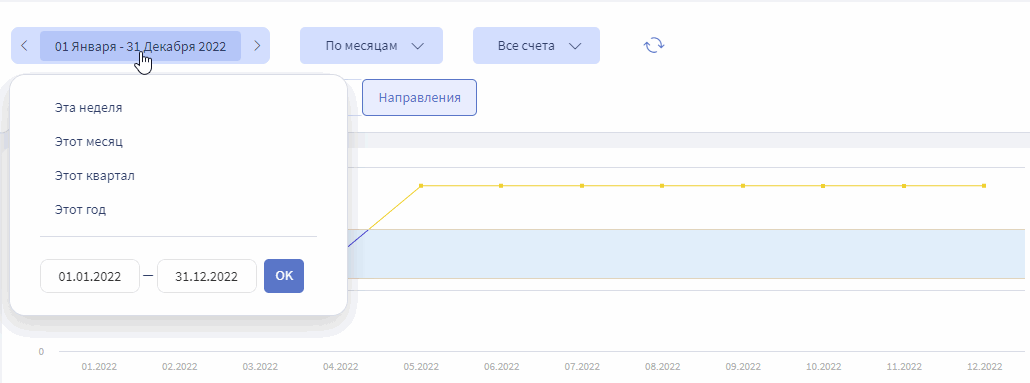The width and height of the screenshot is (1030, 383).
Task: Select Эта неделя preset
Action: click(x=89, y=108)
